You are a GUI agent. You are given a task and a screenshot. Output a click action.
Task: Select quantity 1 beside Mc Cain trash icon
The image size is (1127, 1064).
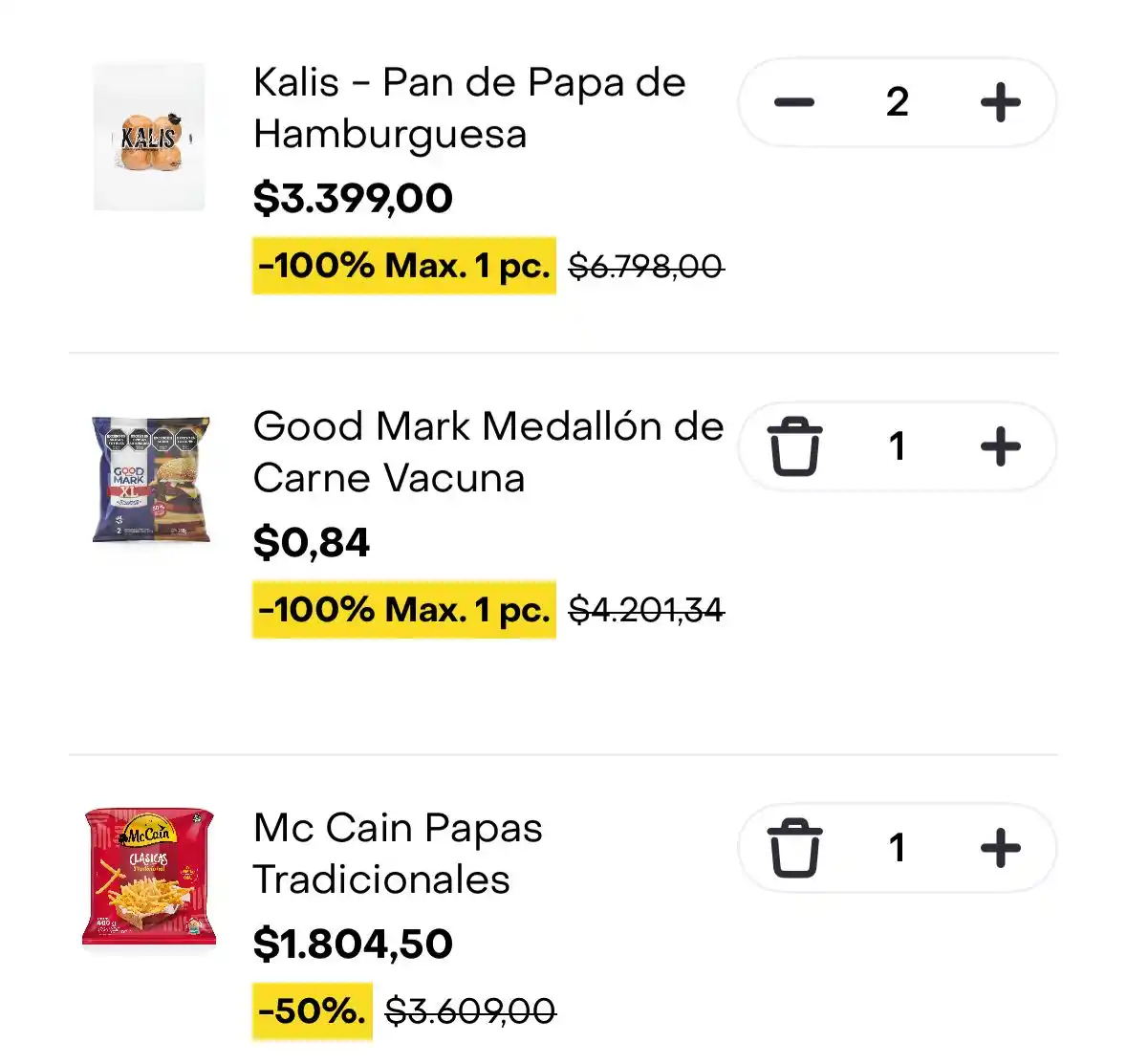[x=897, y=847]
